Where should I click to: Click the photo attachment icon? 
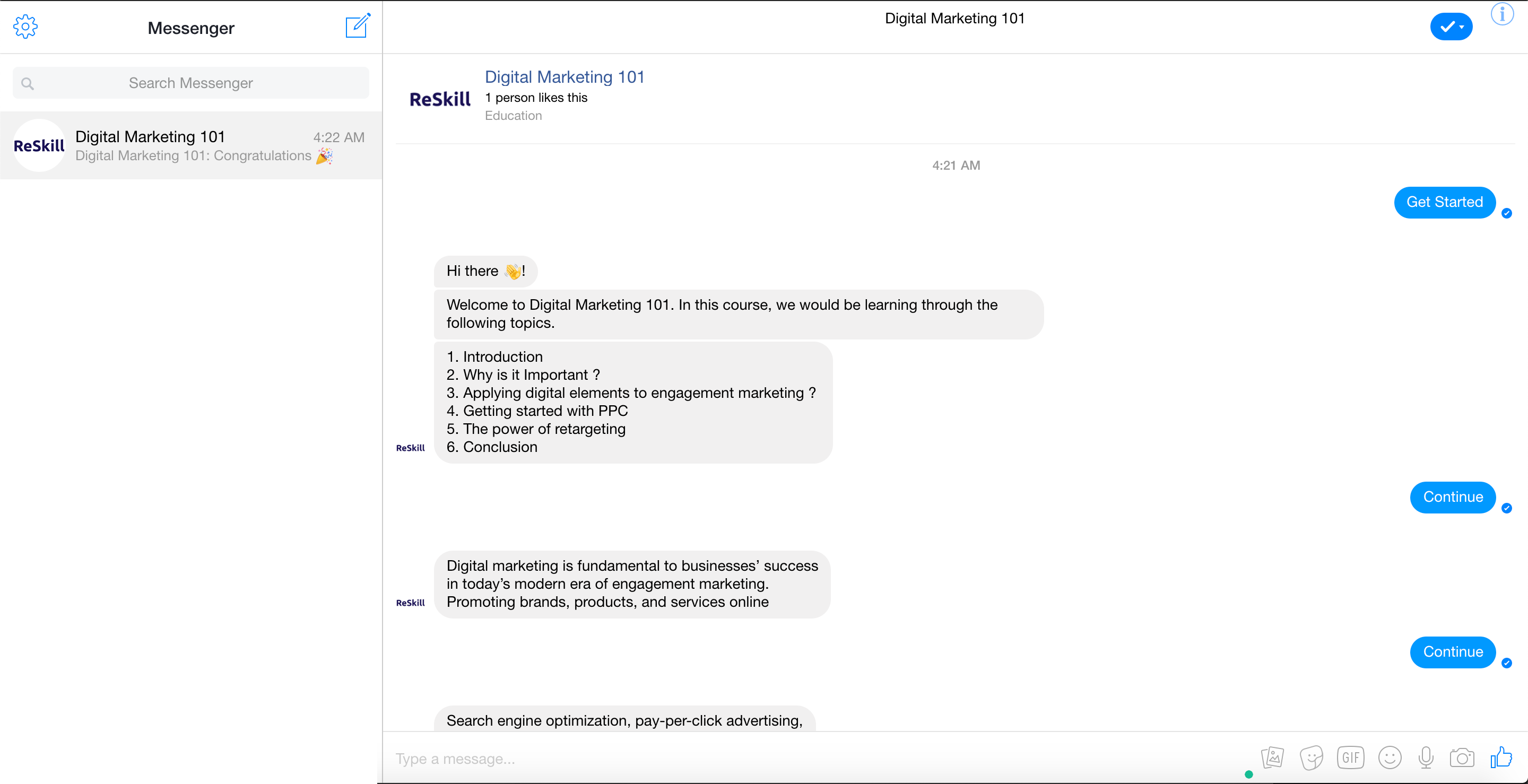pos(1272,757)
